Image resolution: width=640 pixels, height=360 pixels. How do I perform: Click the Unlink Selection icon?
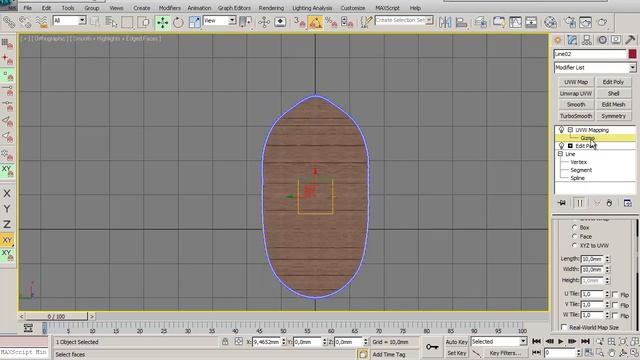tap(24, 22)
